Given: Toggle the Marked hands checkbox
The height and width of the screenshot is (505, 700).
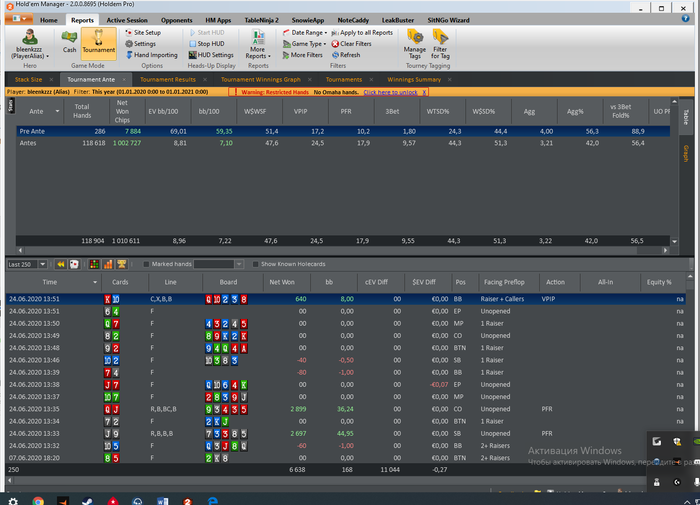Looking at the screenshot, I should [x=146, y=264].
